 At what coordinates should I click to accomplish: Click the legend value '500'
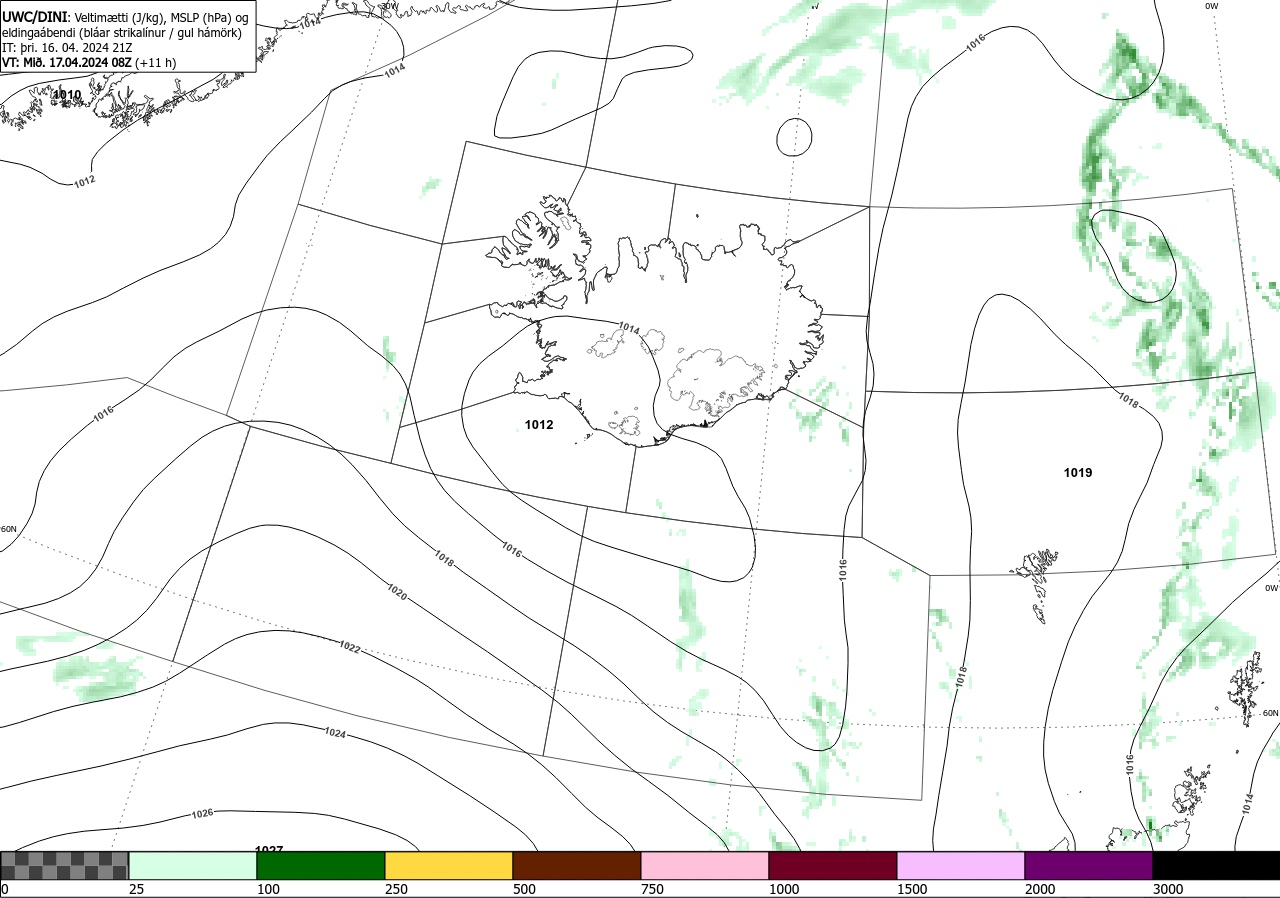tap(524, 889)
